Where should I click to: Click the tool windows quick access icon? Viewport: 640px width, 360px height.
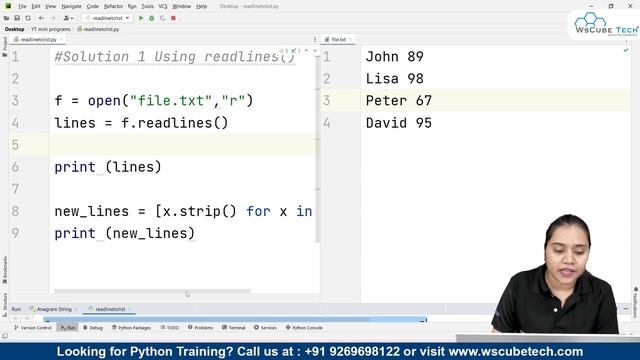click(5, 336)
